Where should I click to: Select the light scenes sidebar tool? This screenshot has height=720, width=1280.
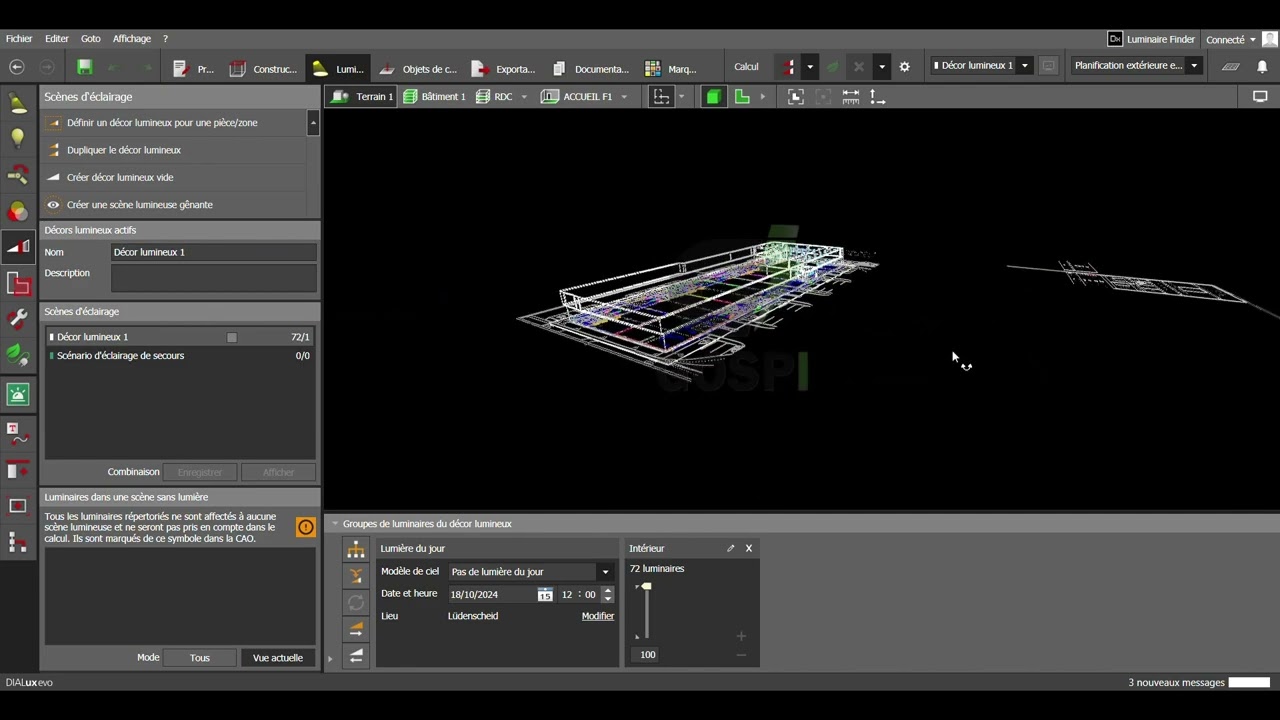(18, 247)
